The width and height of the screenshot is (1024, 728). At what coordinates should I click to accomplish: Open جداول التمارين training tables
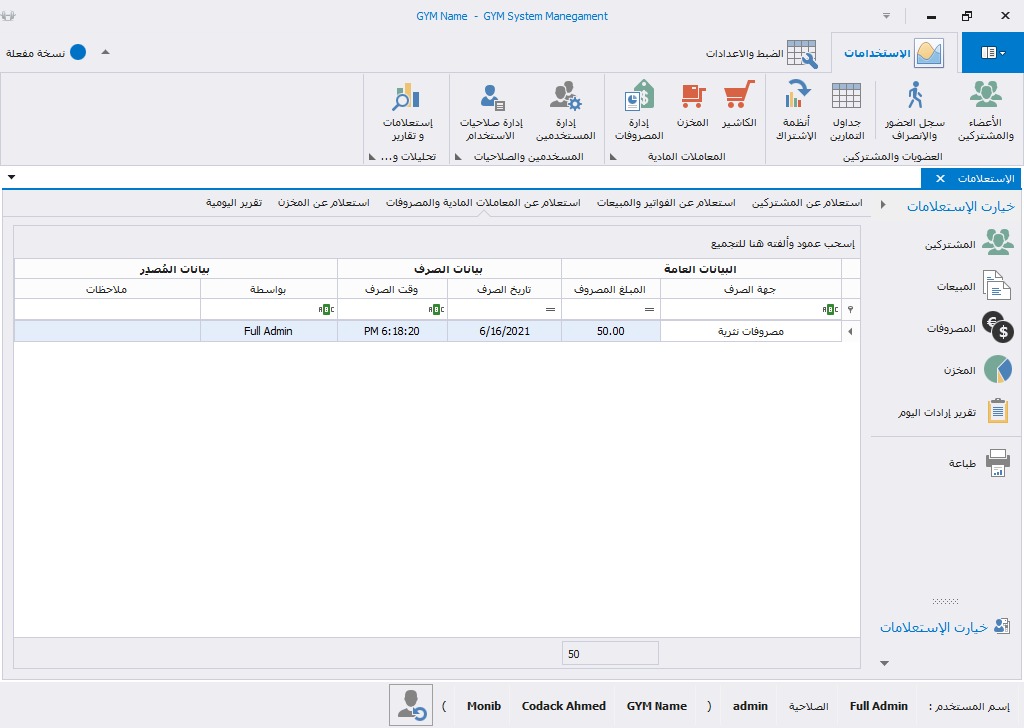tap(846, 110)
